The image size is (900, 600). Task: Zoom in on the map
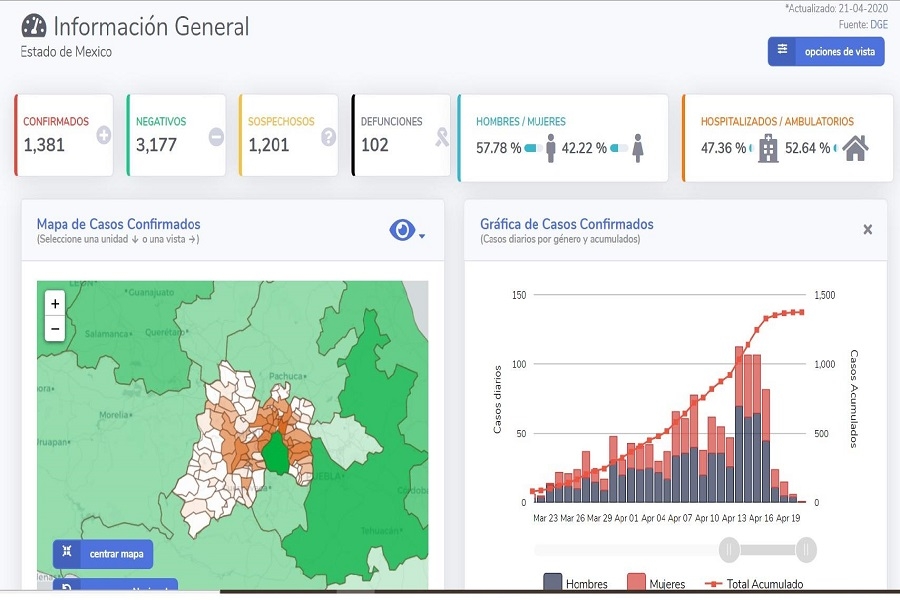tap(55, 304)
